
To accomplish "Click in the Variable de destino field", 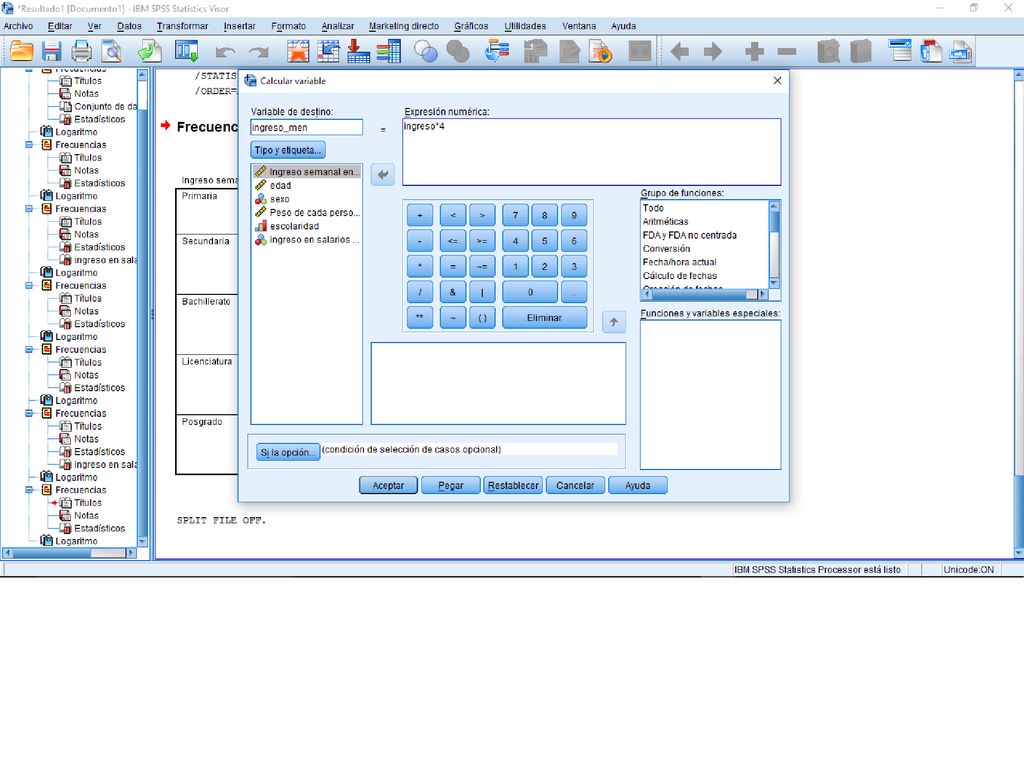I will pyautogui.click(x=306, y=127).
